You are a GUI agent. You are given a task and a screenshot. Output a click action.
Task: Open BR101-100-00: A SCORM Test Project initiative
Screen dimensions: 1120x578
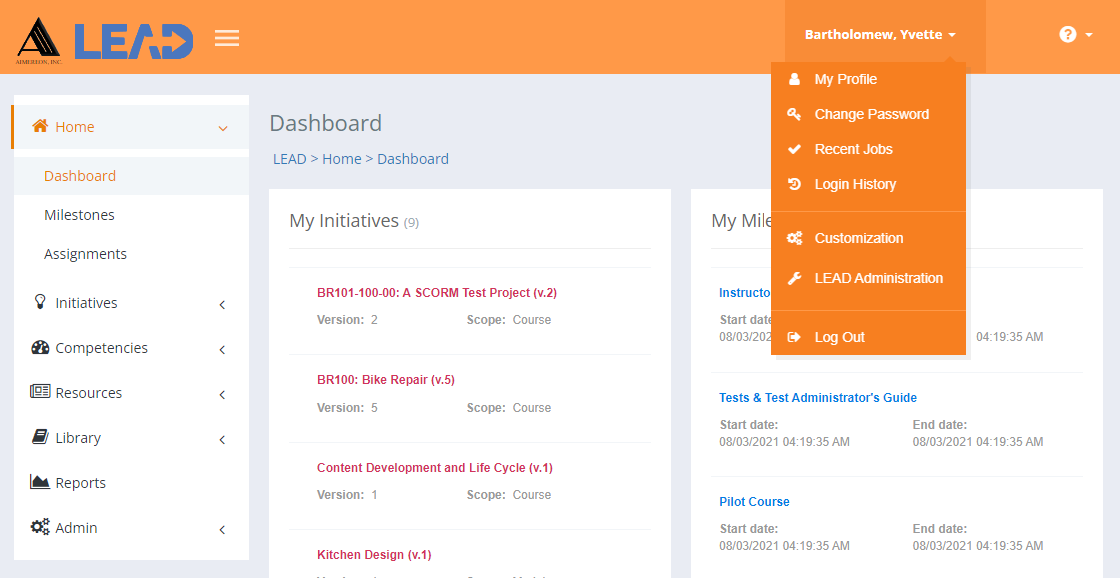(437, 293)
